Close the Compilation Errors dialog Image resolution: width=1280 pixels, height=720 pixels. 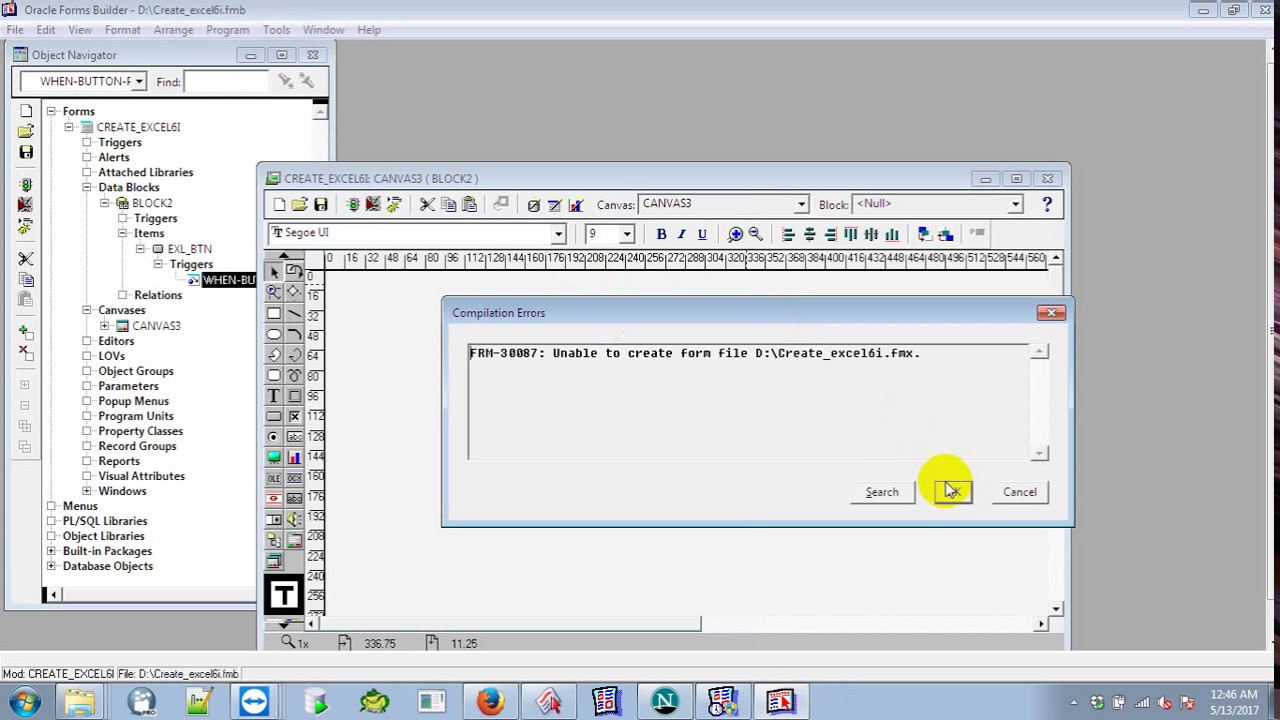click(x=1051, y=313)
